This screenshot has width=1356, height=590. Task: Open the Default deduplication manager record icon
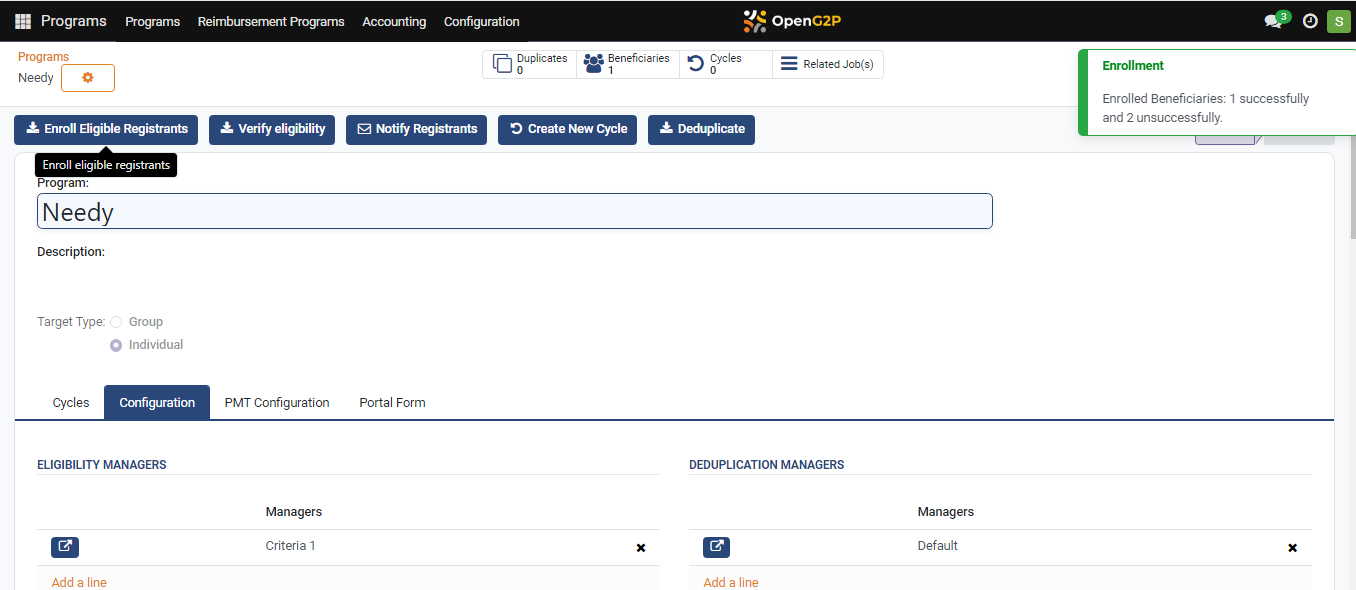click(x=716, y=547)
